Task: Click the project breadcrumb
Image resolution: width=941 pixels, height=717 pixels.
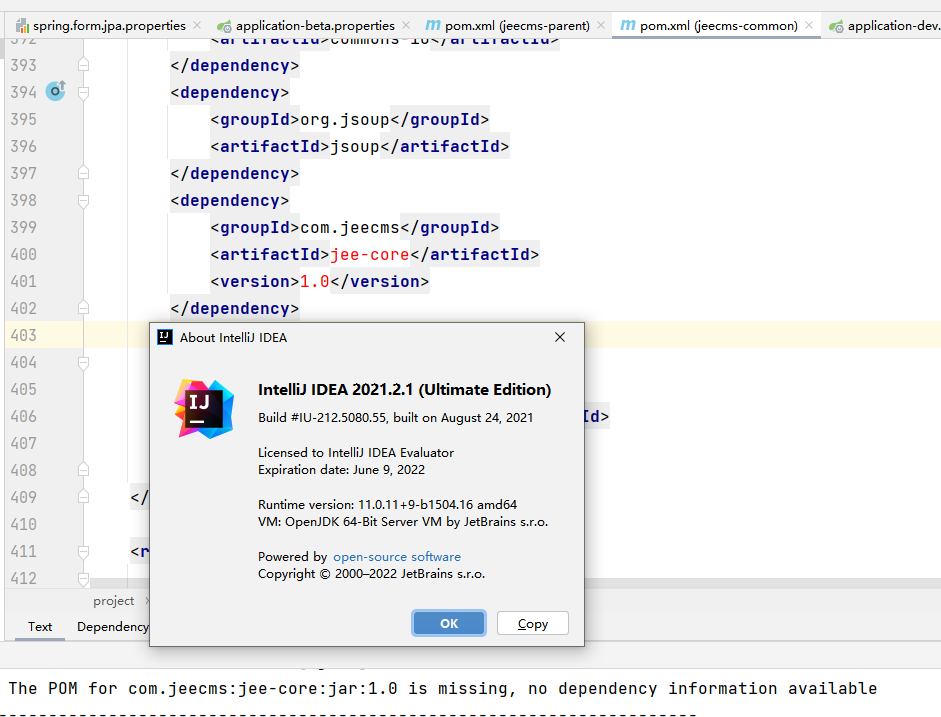Action: point(113,601)
